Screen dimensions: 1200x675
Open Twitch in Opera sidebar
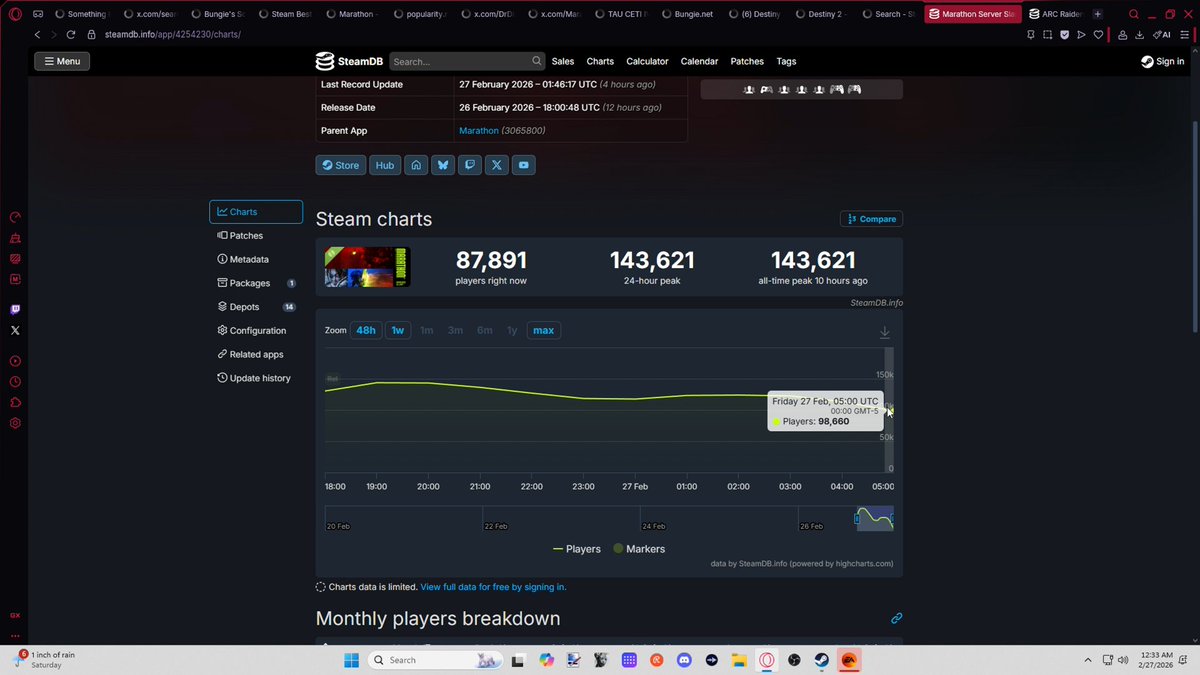click(15, 310)
